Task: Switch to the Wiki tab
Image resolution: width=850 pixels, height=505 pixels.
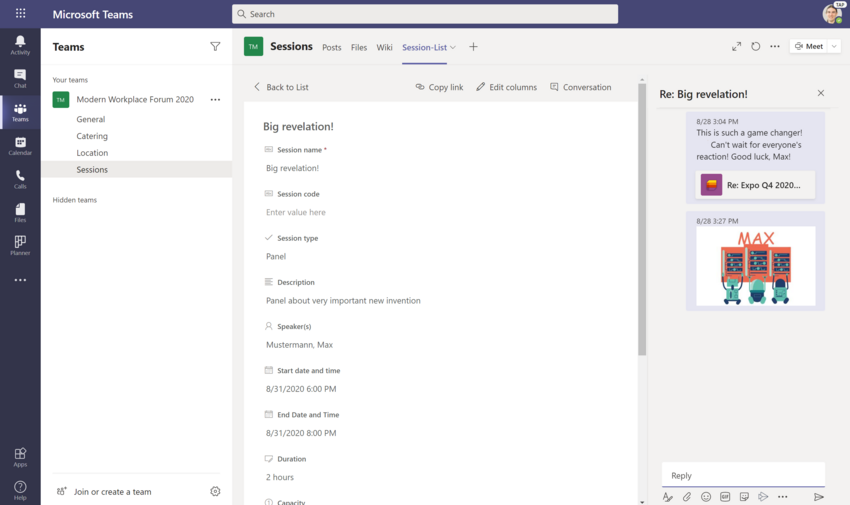Action: [384, 48]
